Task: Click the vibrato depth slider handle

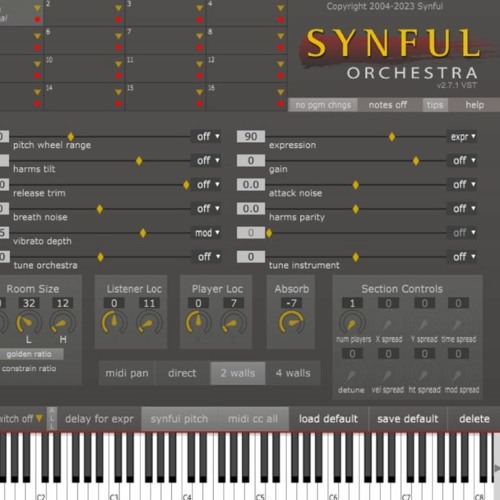Action: 143,233
